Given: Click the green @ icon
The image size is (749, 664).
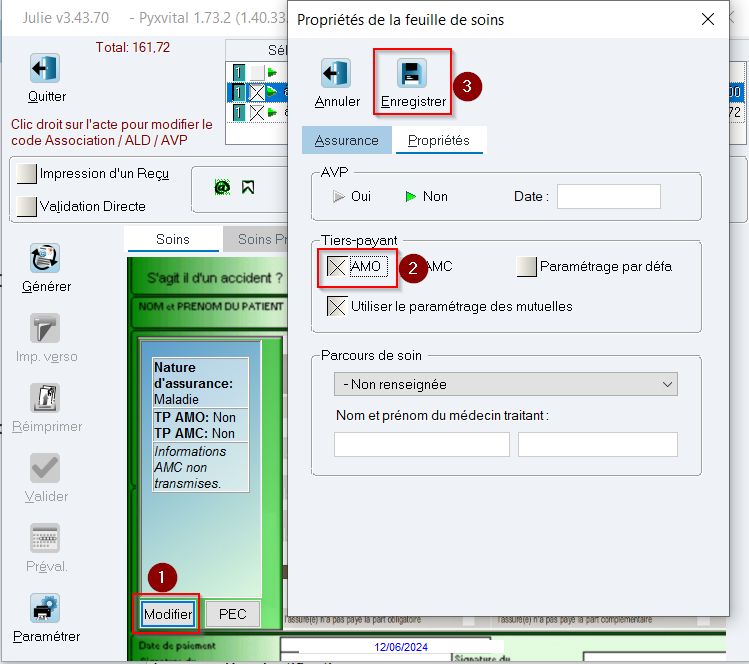Looking at the screenshot, I should [x=222, y=187].
